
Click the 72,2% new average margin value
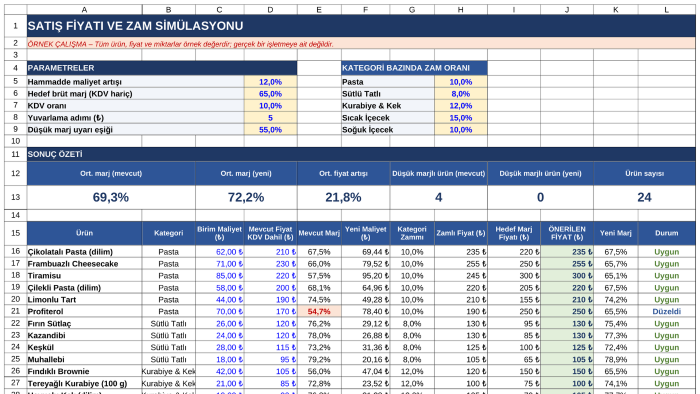click(x=246, y=197)
